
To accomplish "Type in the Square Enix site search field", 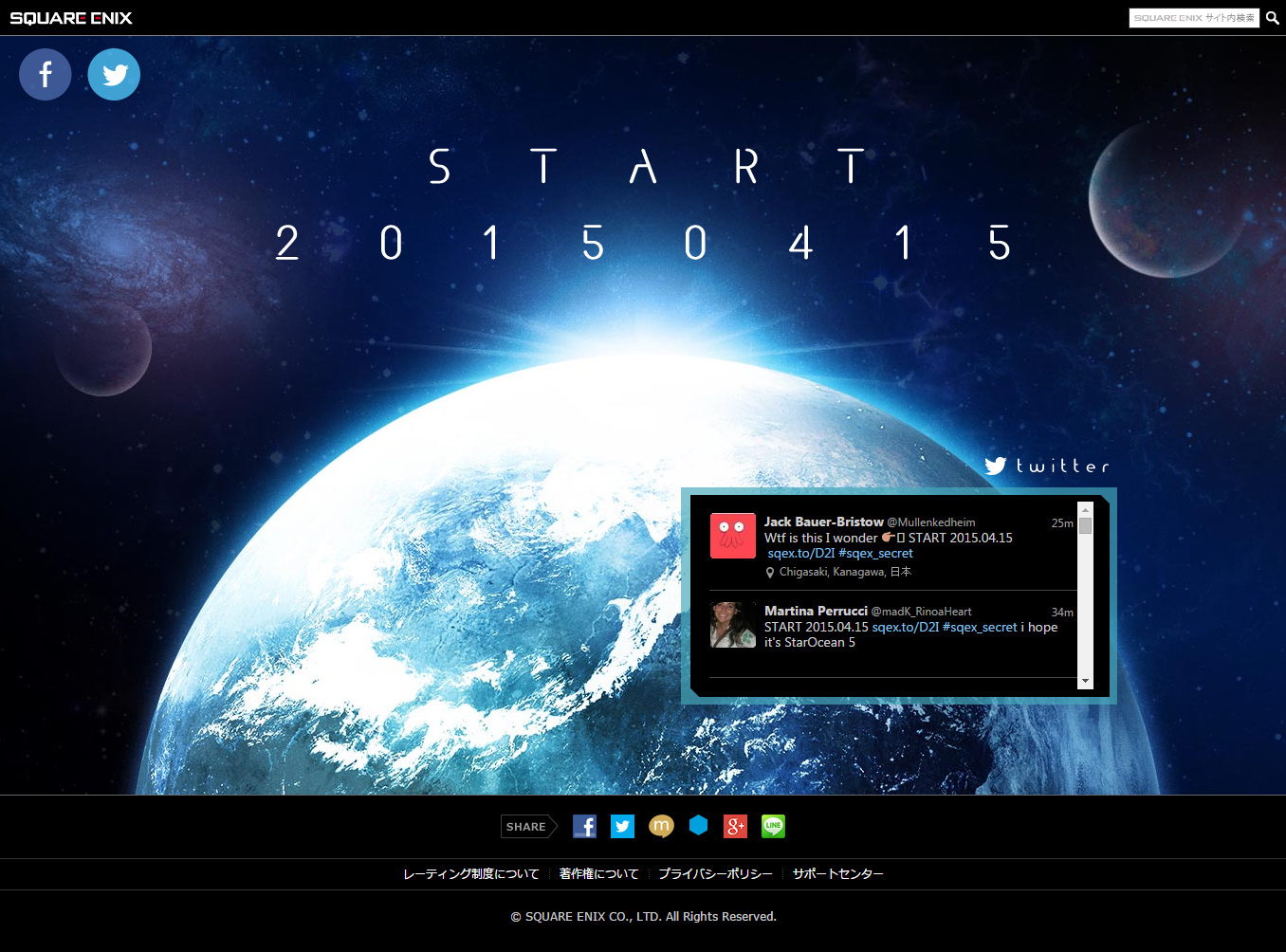I will point(1193,18).
